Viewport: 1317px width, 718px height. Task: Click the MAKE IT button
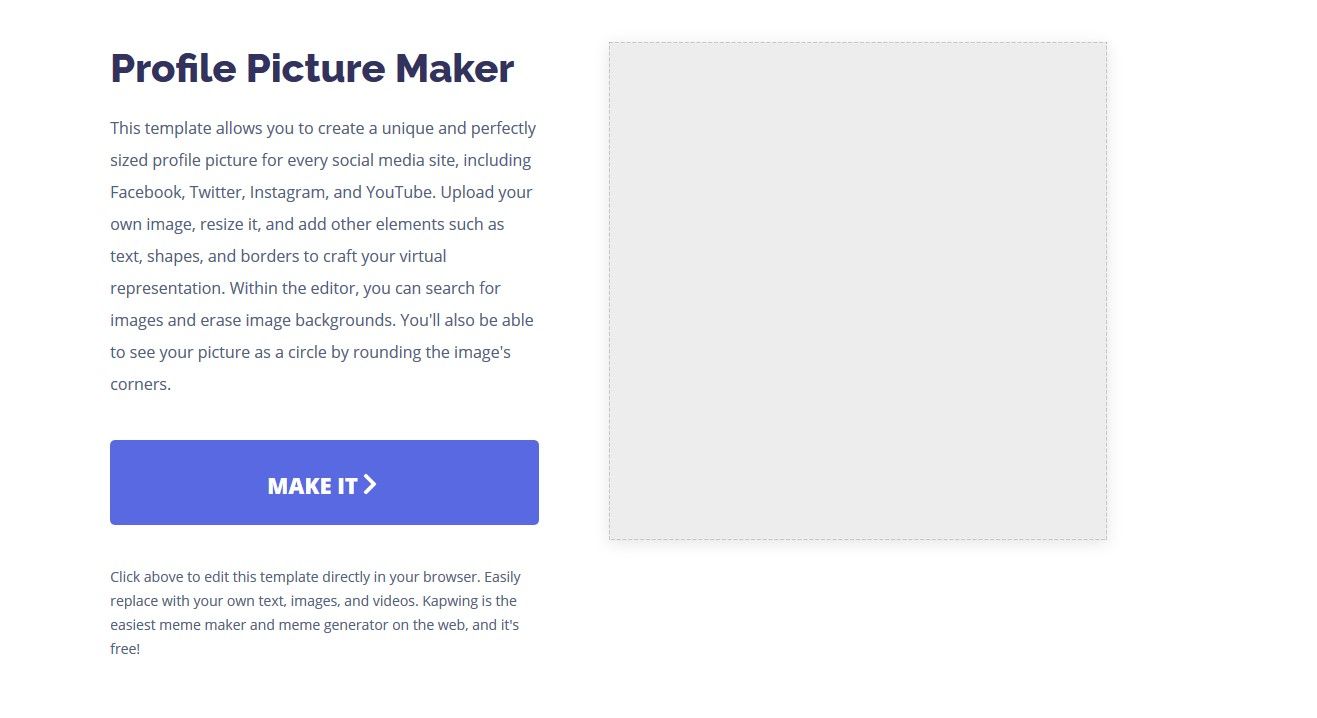(324, 482)
